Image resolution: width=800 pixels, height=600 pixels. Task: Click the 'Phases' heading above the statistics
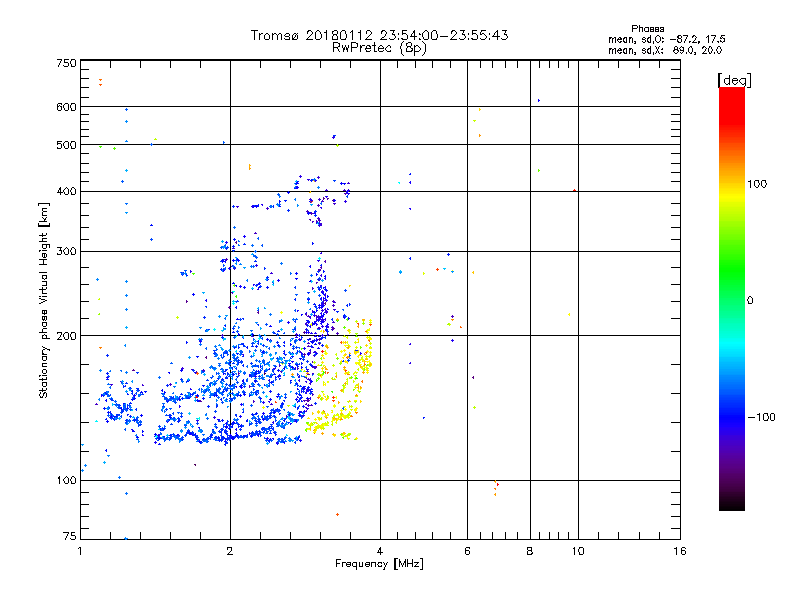point(647,29)
